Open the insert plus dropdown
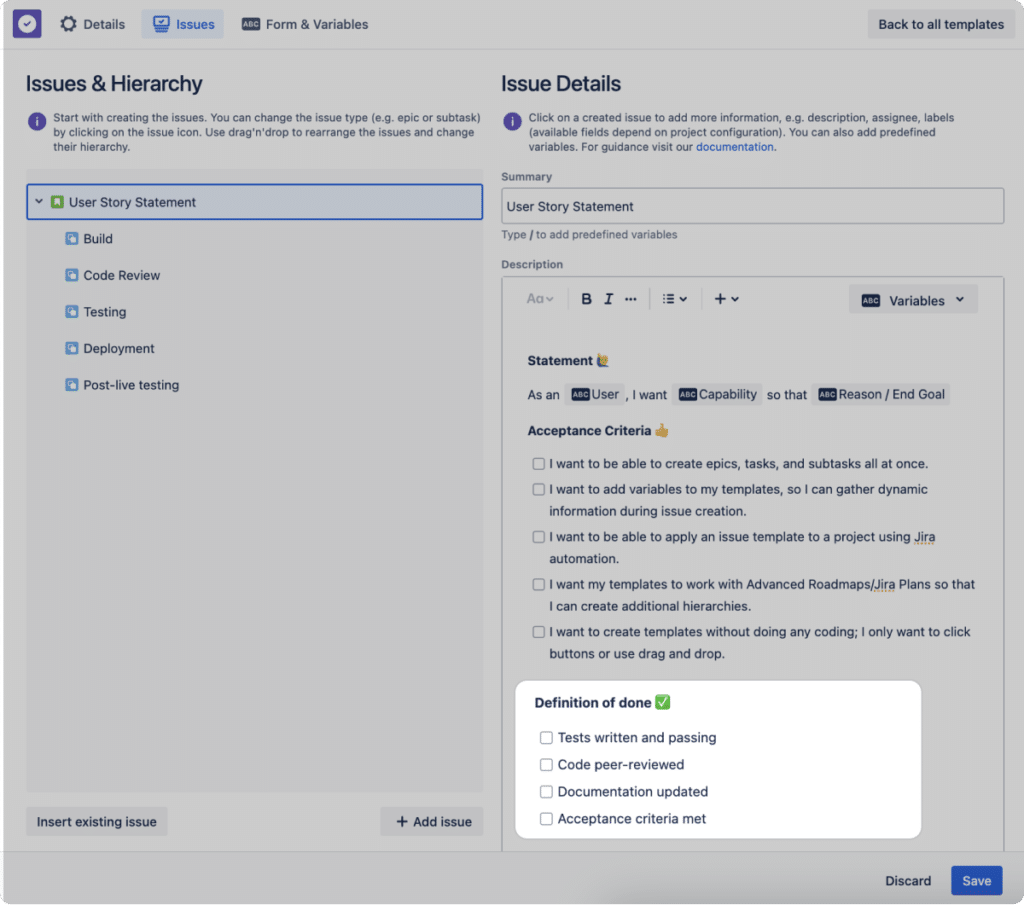Screen dimensions: 1024x905 point(726,298)
